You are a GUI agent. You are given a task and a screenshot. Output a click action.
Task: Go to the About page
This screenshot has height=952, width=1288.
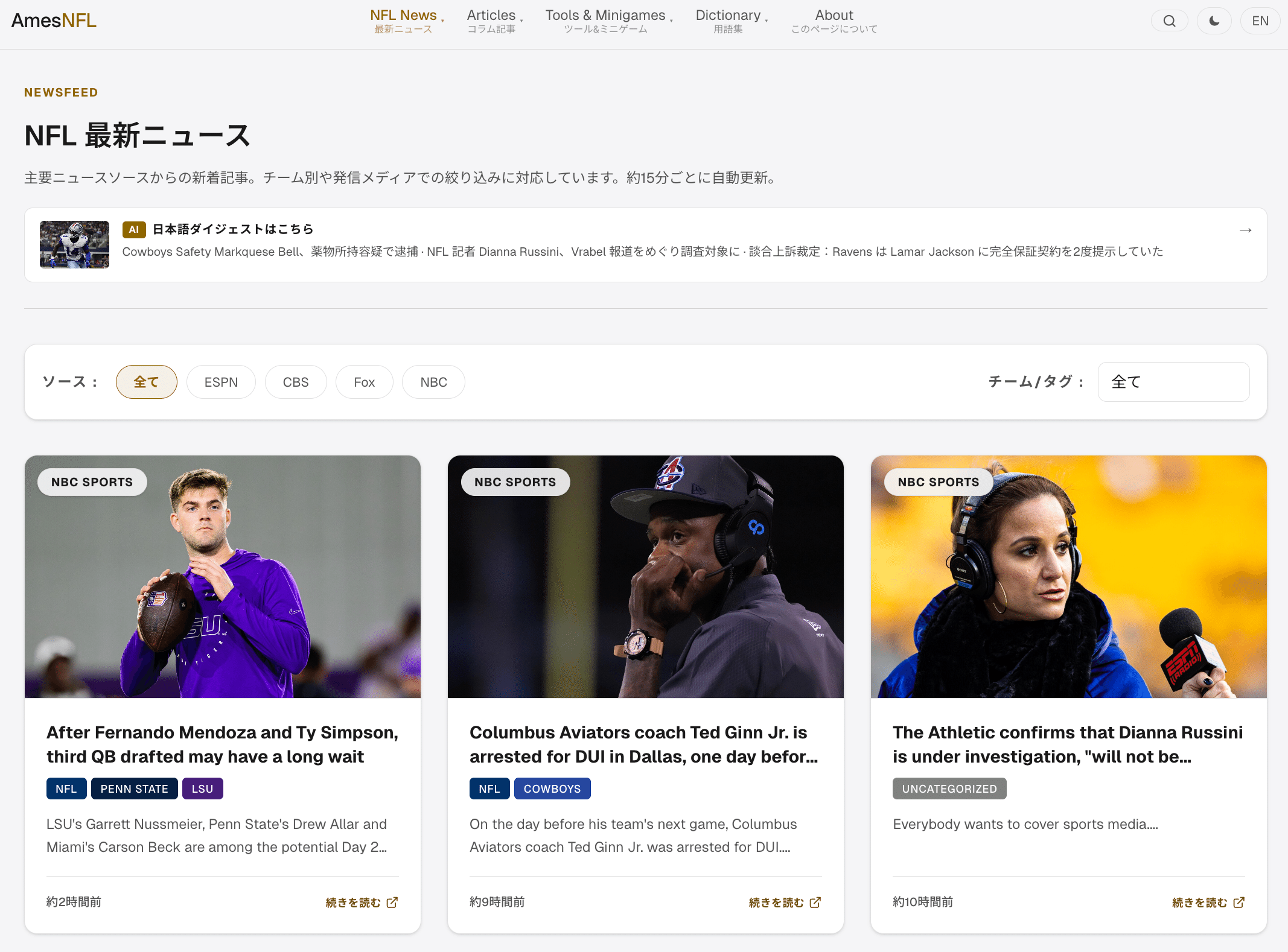point(834,21)
